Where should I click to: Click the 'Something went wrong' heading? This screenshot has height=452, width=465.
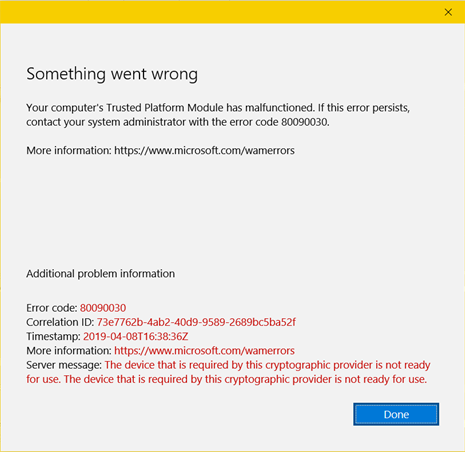pos(112,74)
